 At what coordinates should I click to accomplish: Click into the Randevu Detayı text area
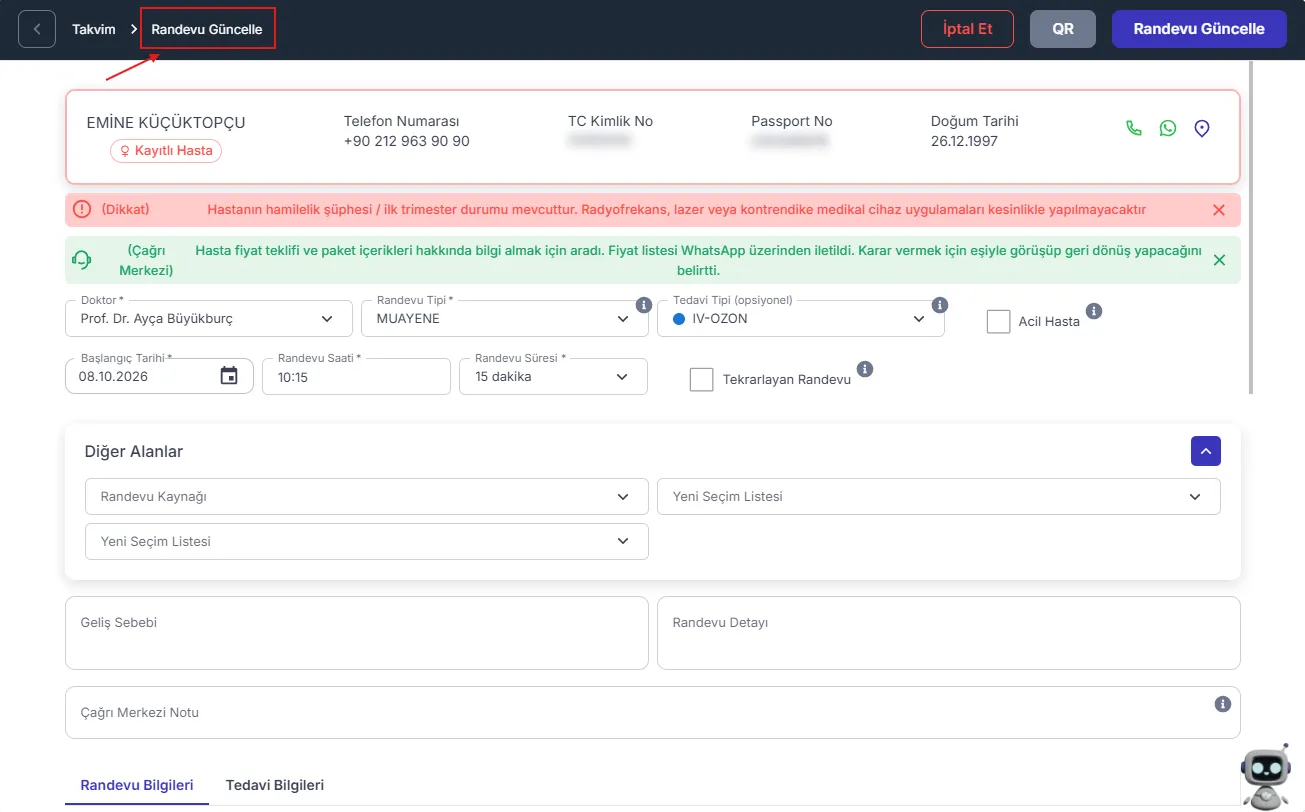949,633
